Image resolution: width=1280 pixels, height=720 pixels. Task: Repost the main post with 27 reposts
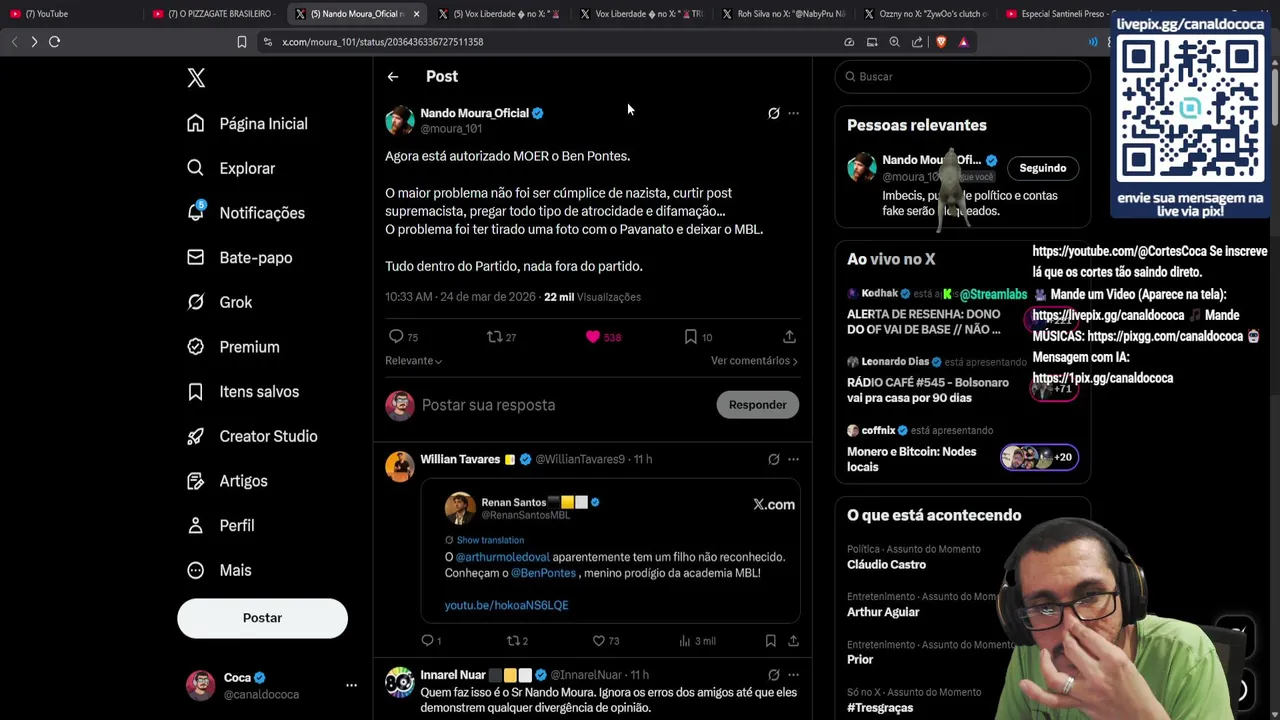pos(501,337)
